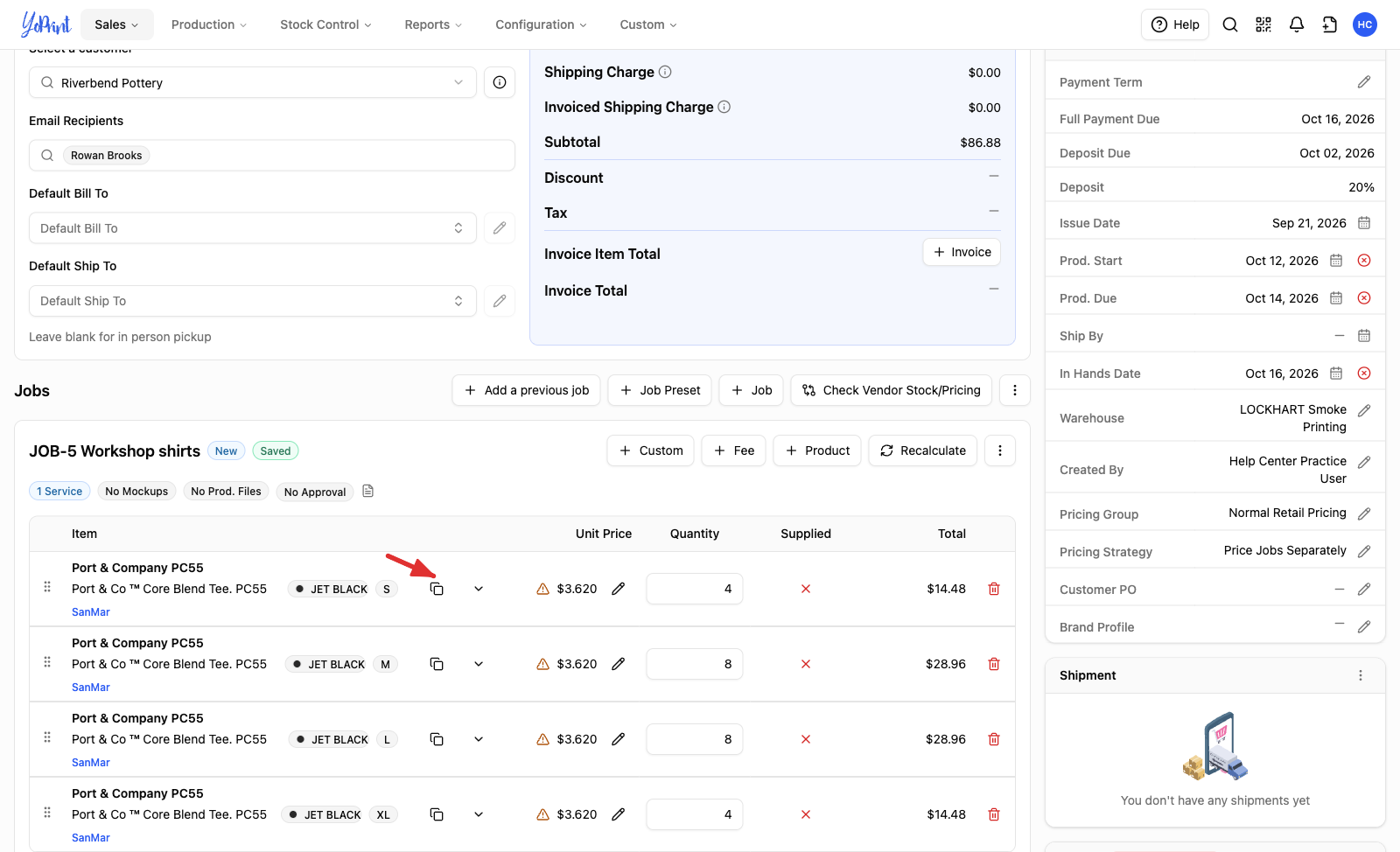This screenshot has width=1400, height=852.
Task: Click the + Invoice button
Action: [962, 252]
